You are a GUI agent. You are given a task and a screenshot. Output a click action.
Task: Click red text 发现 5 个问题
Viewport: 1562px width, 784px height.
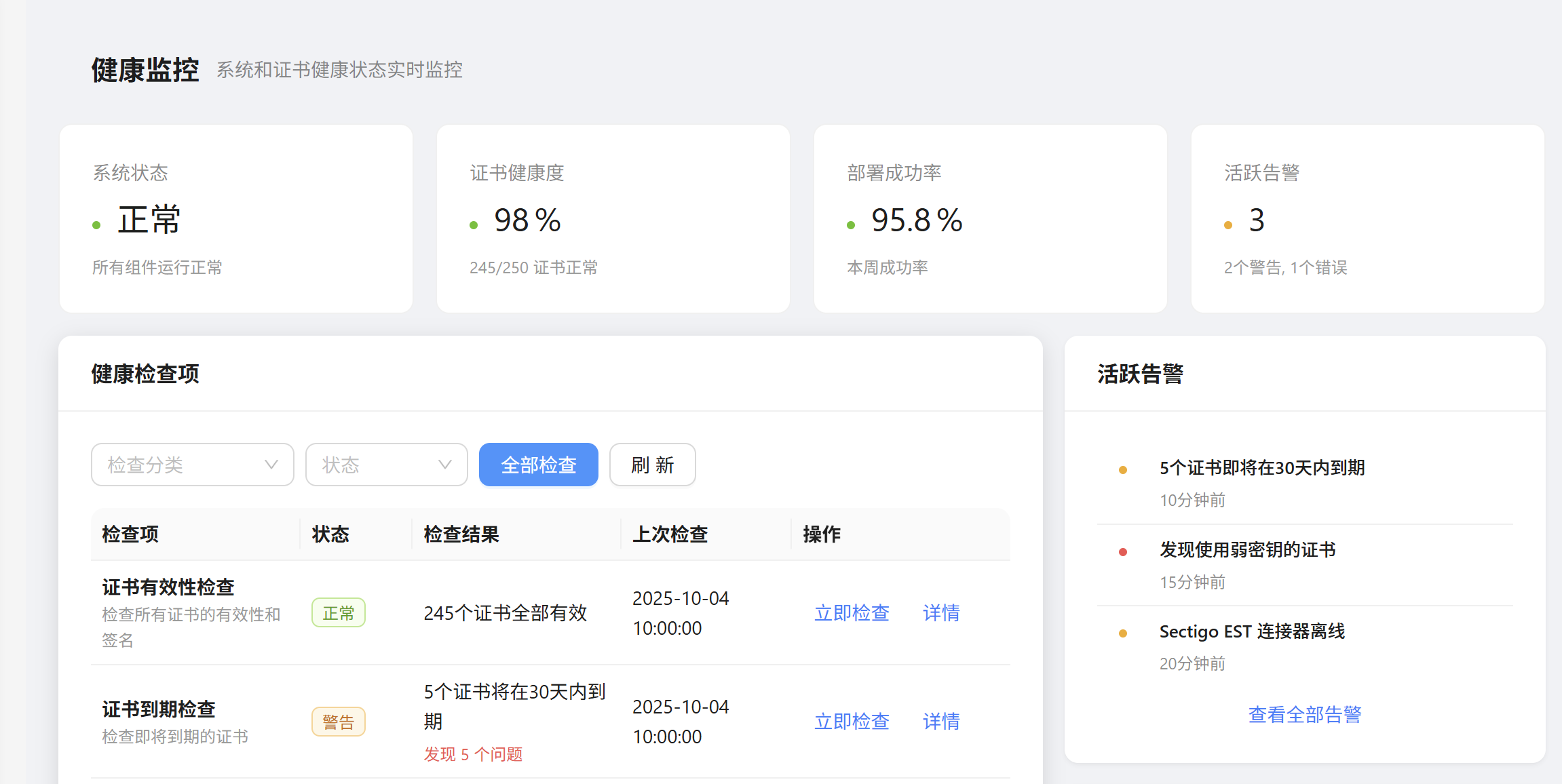(x=473, y=754)
